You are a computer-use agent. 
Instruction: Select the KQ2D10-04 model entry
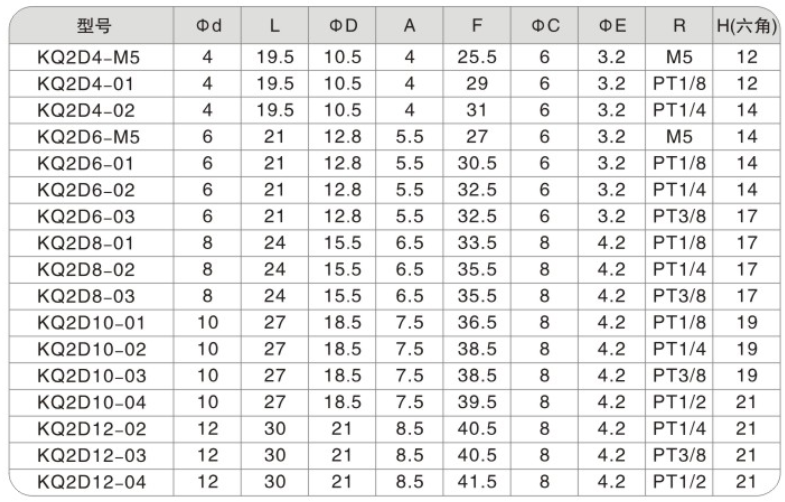pyautogui.click(x=92, y=402)
